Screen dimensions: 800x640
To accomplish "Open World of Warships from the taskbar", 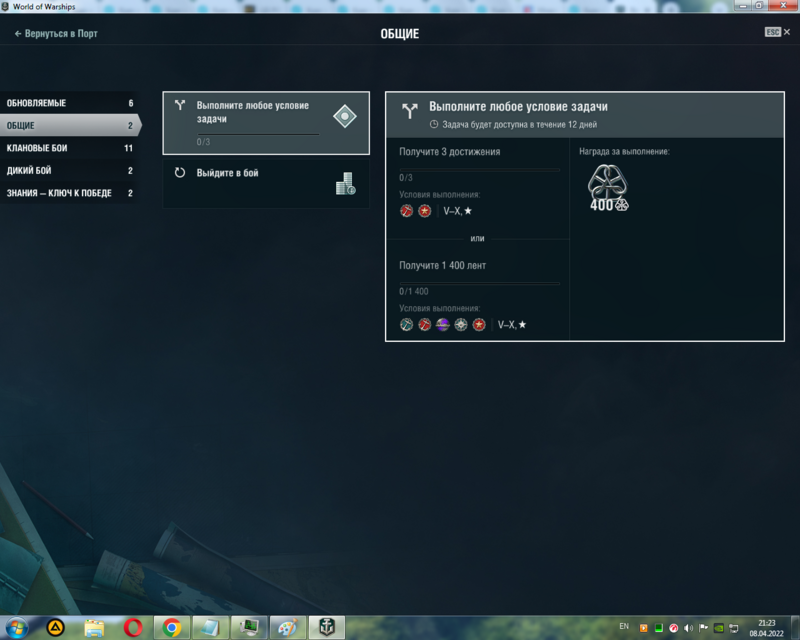I will (x=325, y=627).
